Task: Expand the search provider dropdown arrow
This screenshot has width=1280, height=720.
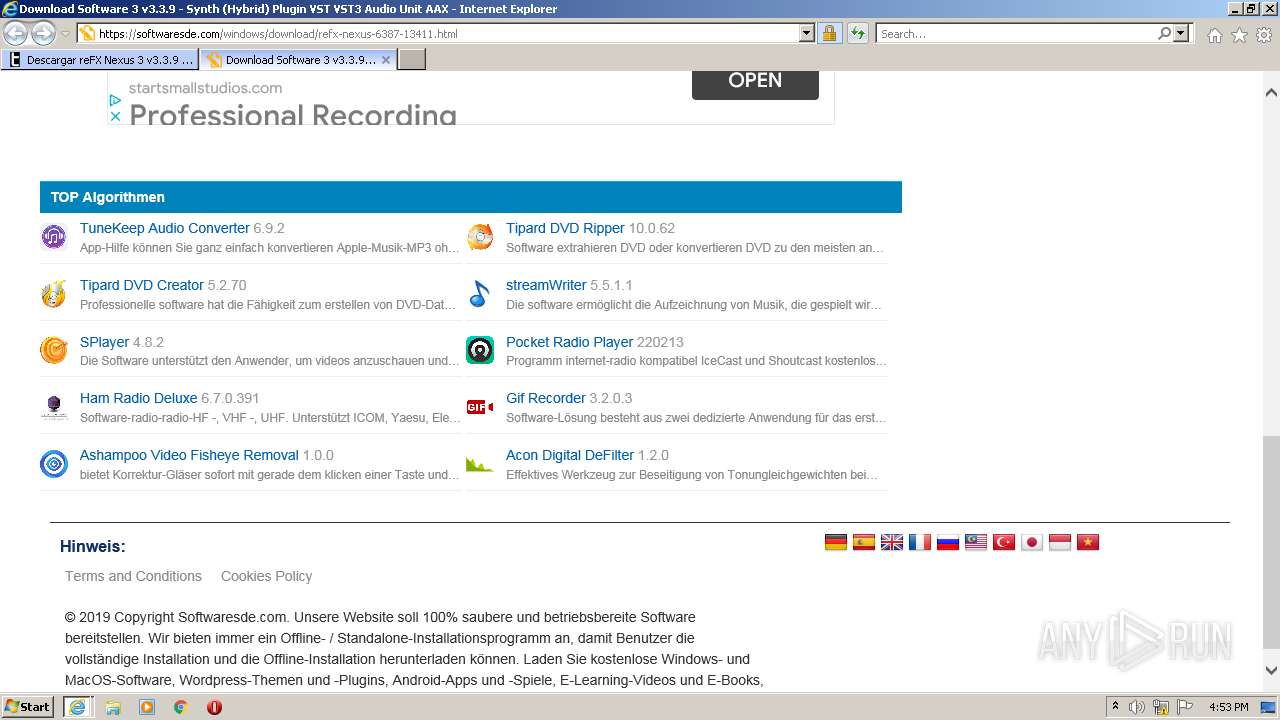Action: coord(1181,33)
